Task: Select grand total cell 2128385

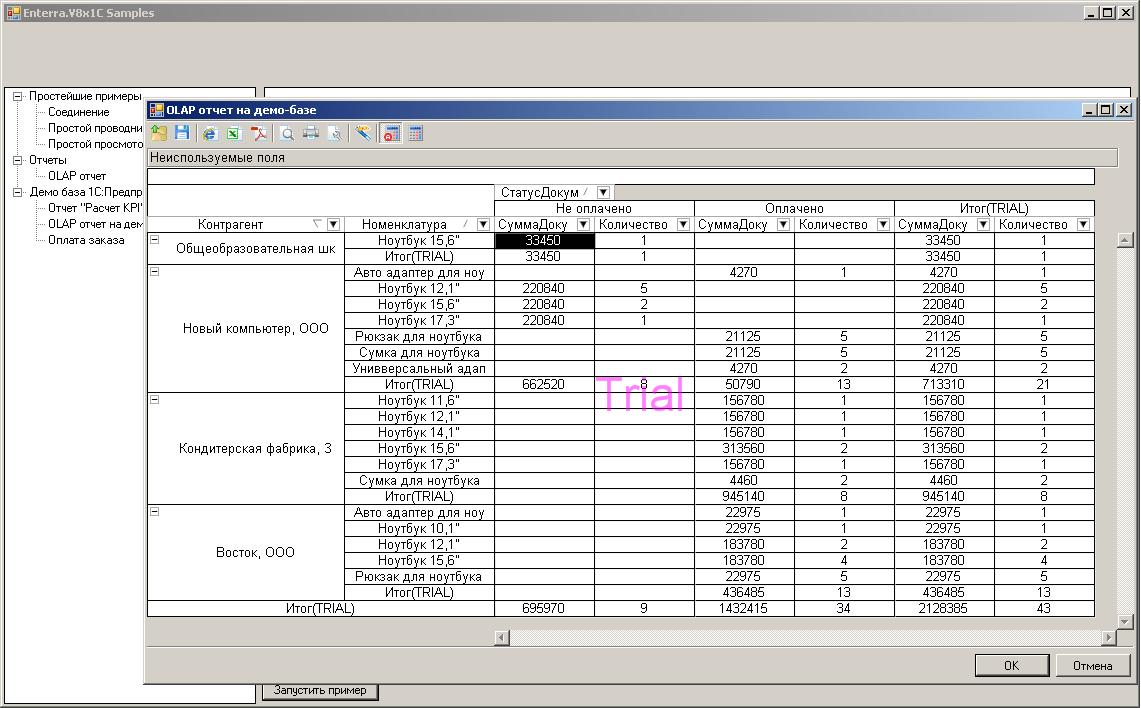Action: 943,608
